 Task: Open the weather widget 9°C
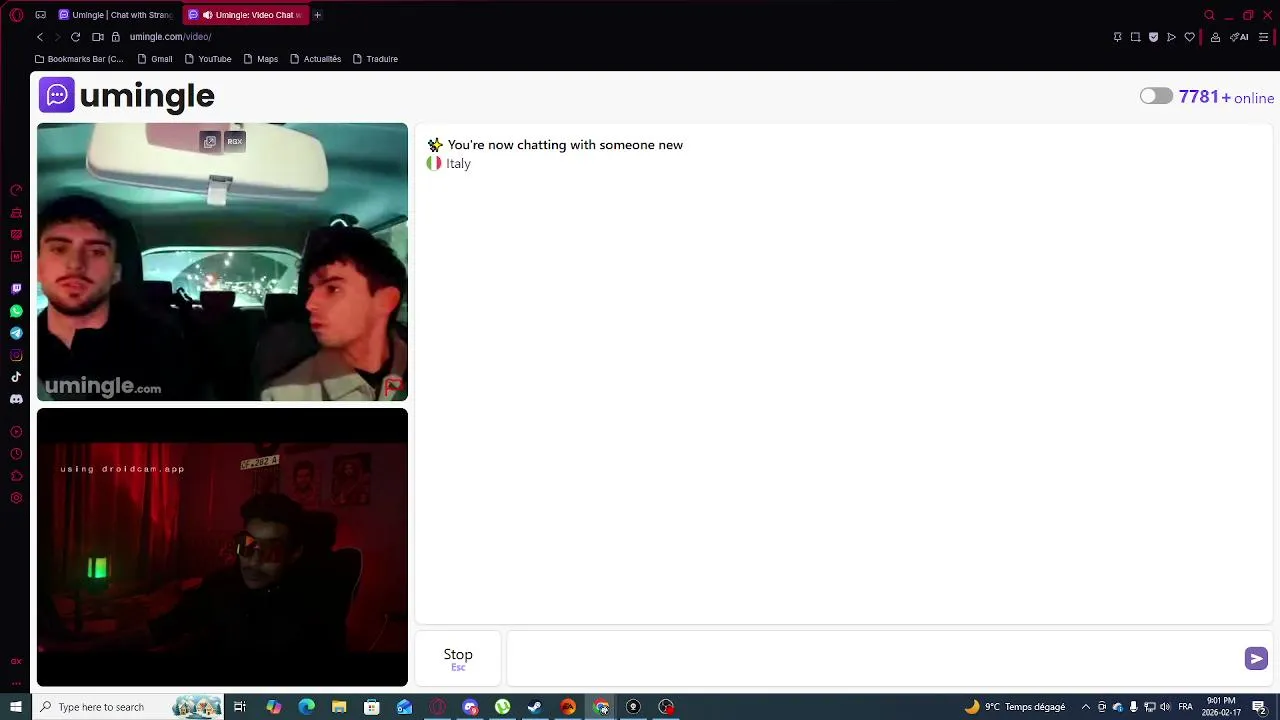coord(1015,707)
